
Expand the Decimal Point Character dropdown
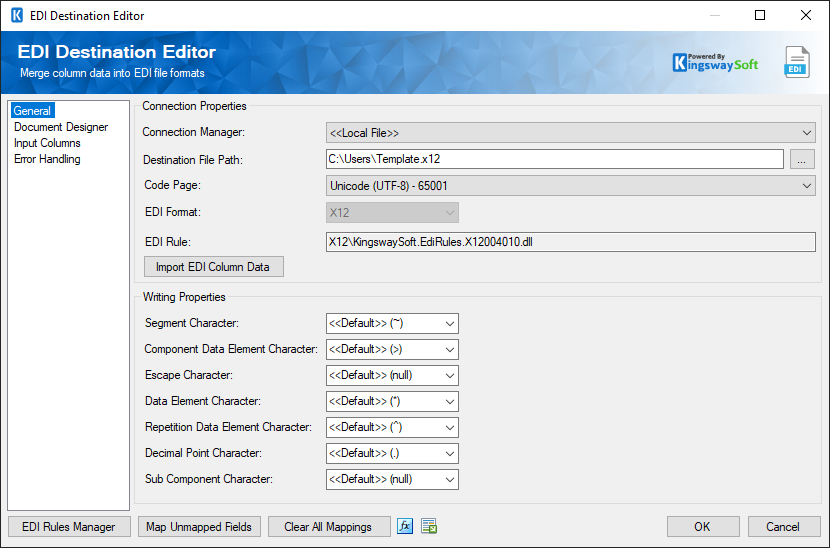[392, 453]
